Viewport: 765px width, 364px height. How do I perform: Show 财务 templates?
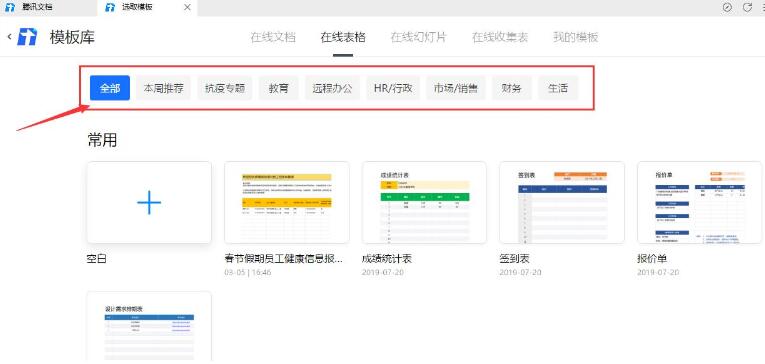tap(511, 88)
